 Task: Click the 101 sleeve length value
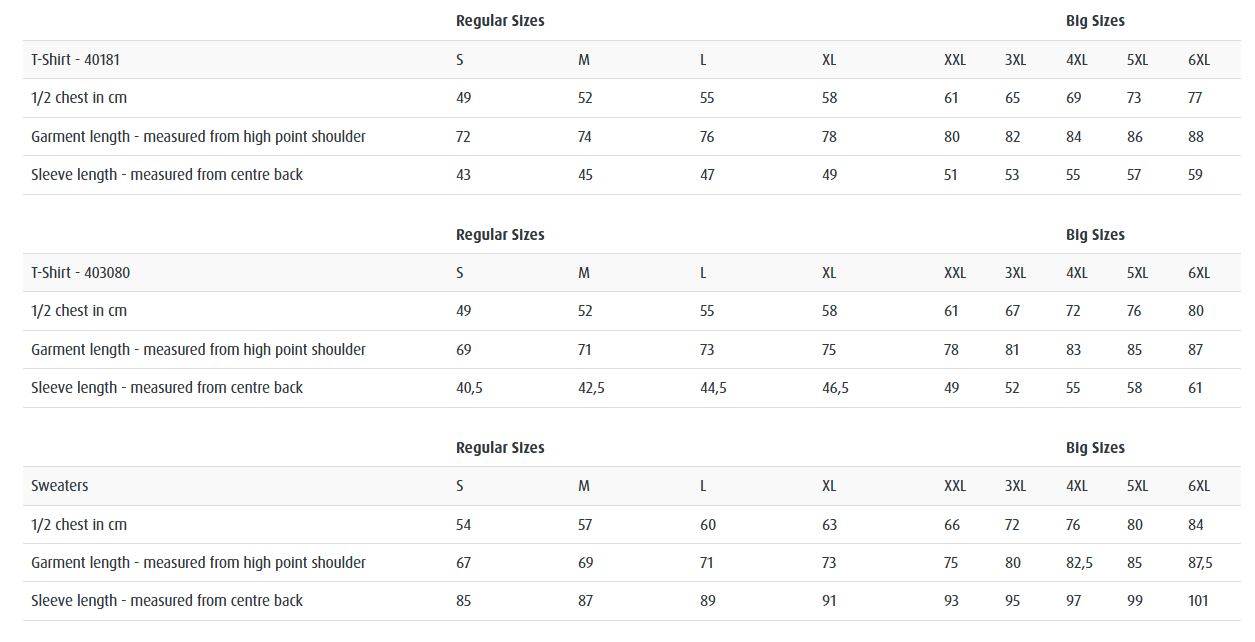point(1198,601)
